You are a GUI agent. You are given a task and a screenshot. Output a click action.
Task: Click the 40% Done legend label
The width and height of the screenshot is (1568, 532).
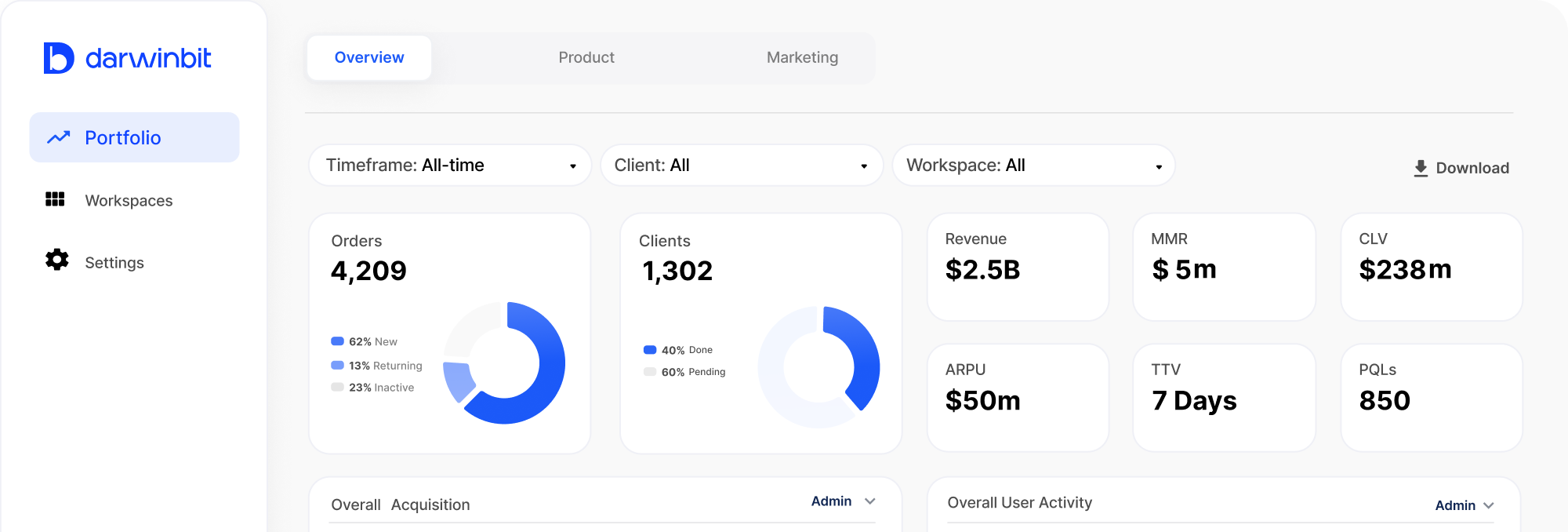tap(687, 350)
